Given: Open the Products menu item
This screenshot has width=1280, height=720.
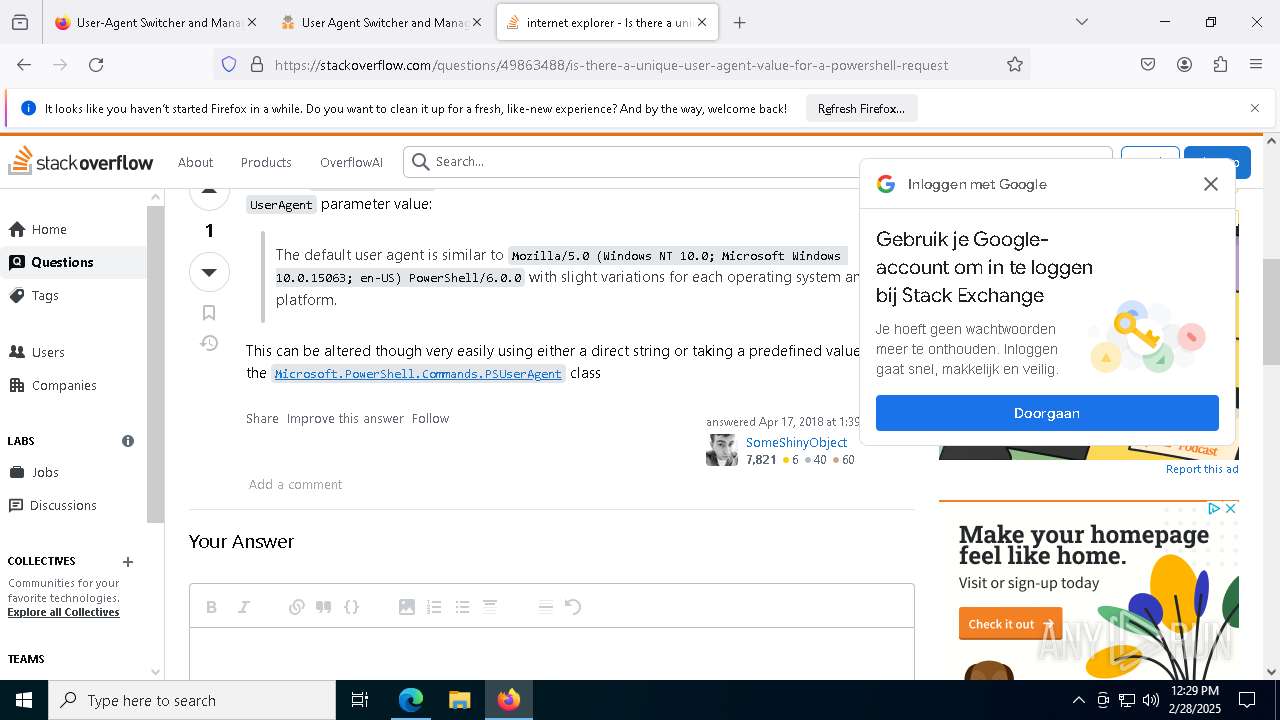Looking at the screenshot, I should [266, 162].
